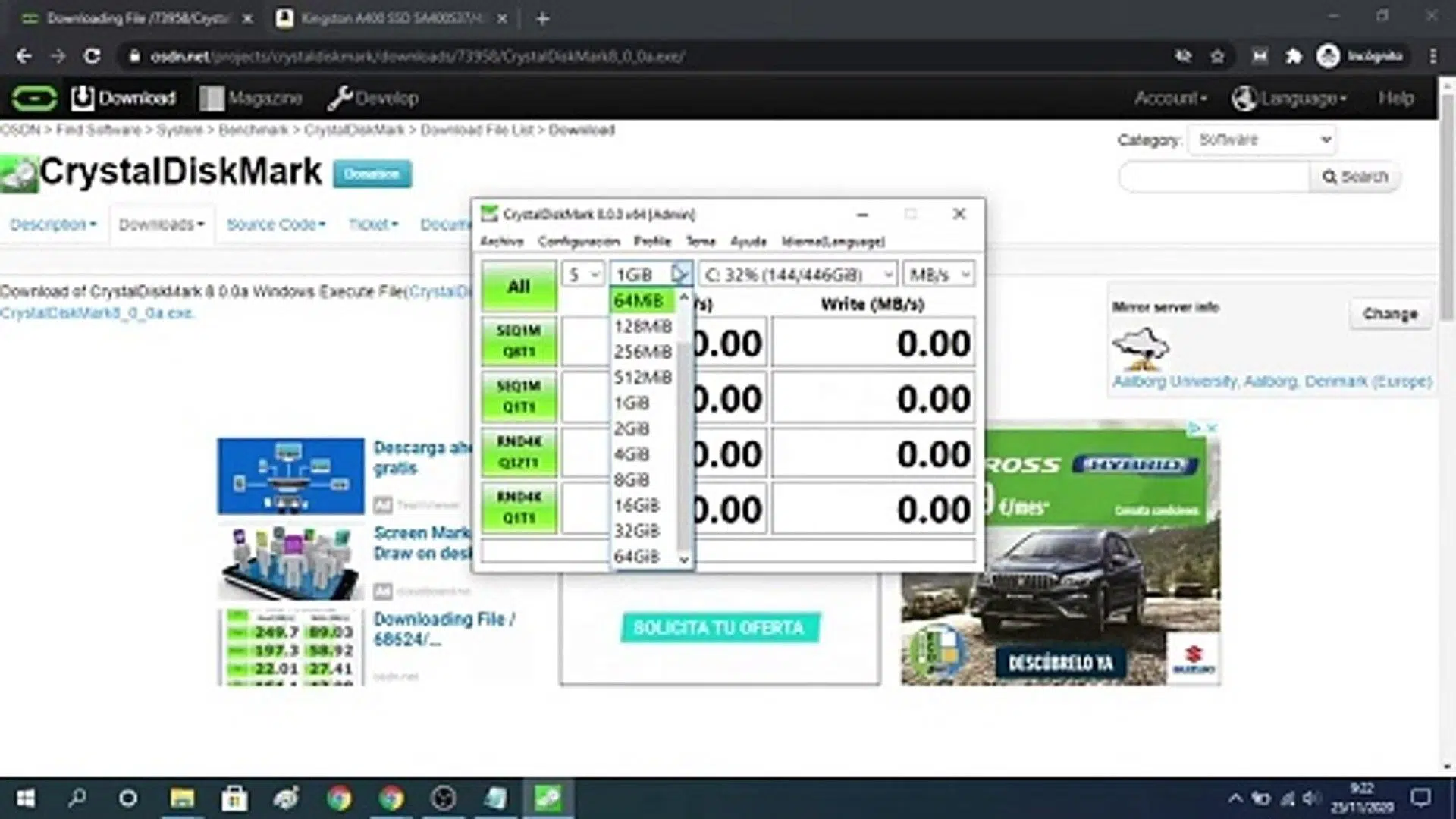Open the Microsoft Store taskbar icon
The image size is (1456, 819).
click(234, 798)
